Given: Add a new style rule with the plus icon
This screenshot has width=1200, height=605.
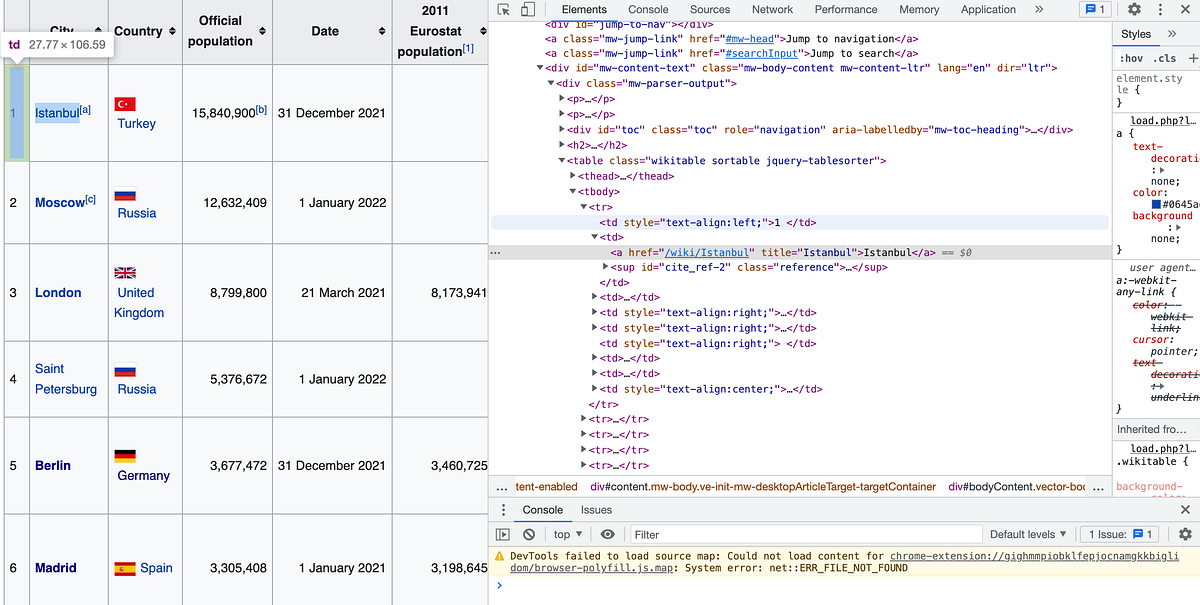Looking at the screenshot, I should (x=1193, y=59).
